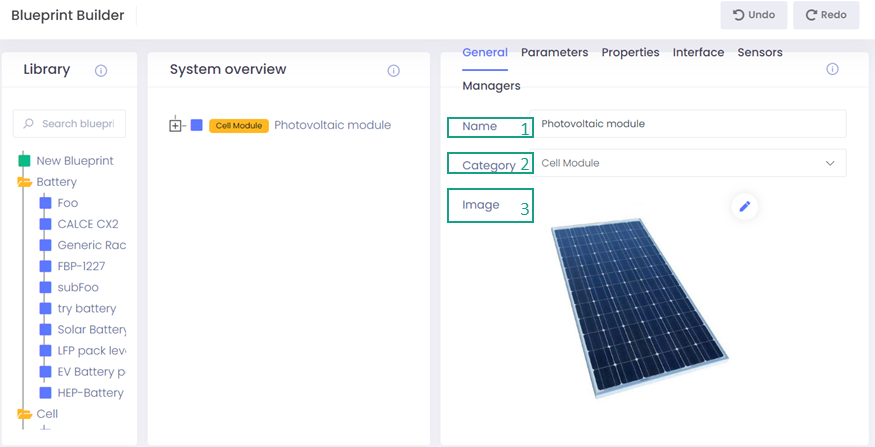This screenshot has height=447, width=875.
Task: Open the Category dropdown
Action: tap(687, 163)
